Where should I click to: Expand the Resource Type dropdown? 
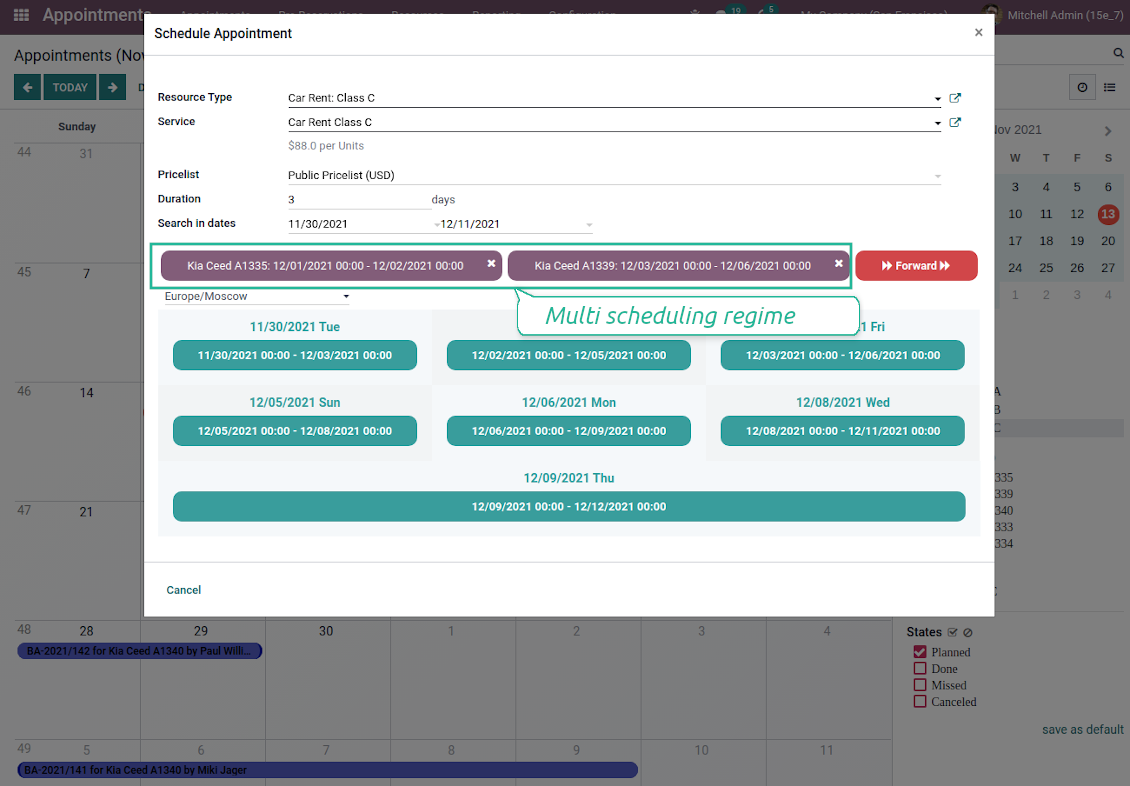coord(937,99)
